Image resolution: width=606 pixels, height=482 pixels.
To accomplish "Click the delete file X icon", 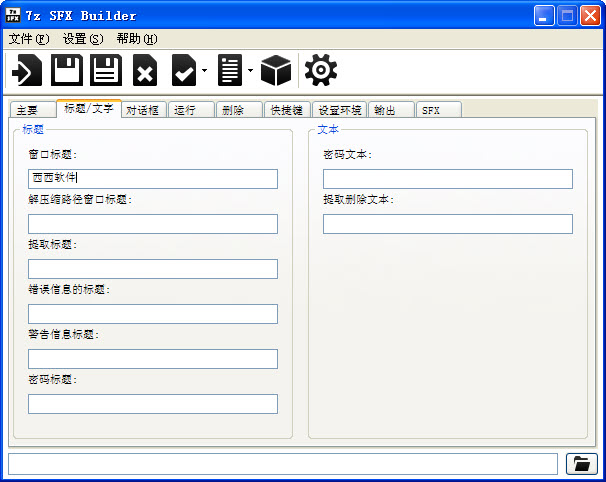I will pos(145,71).
